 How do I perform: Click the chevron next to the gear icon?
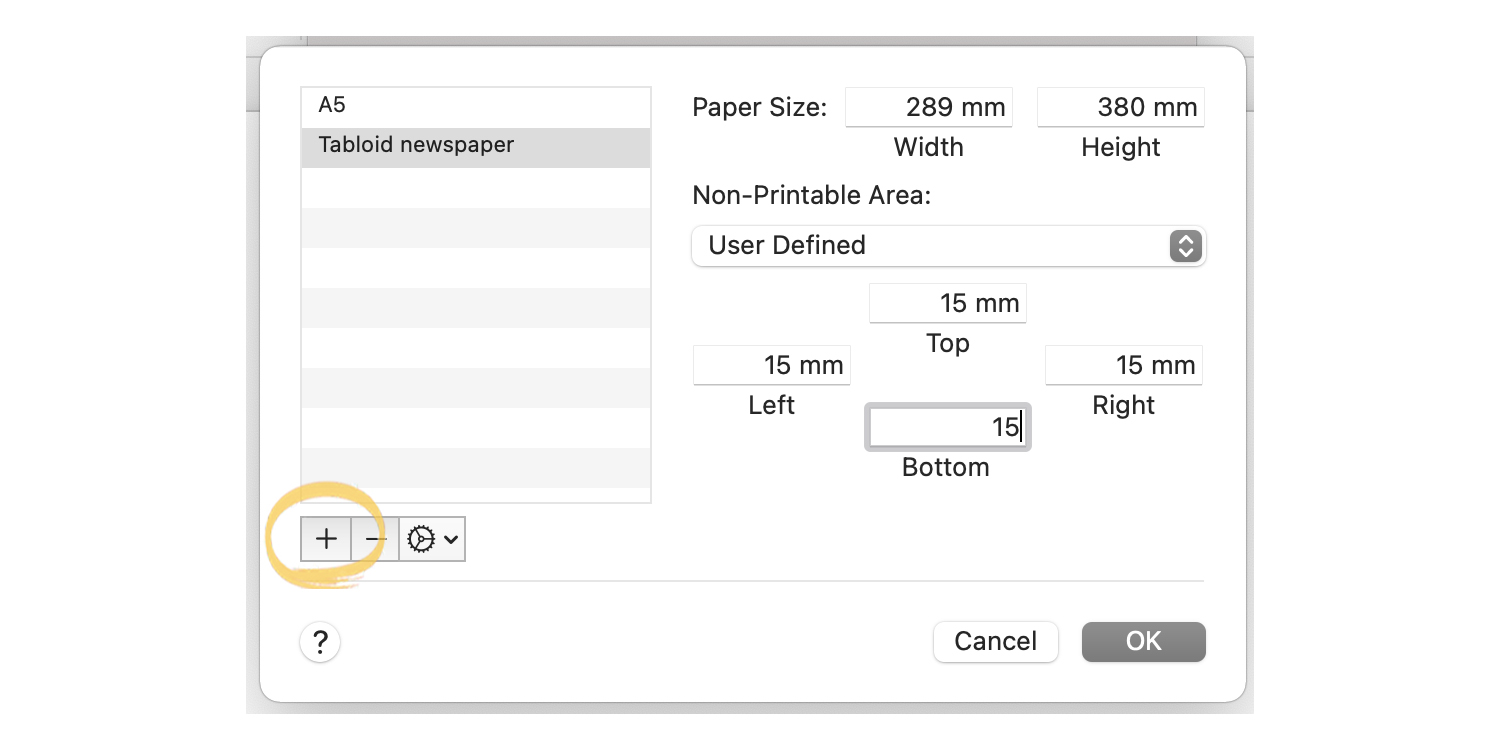coord(450,538)
